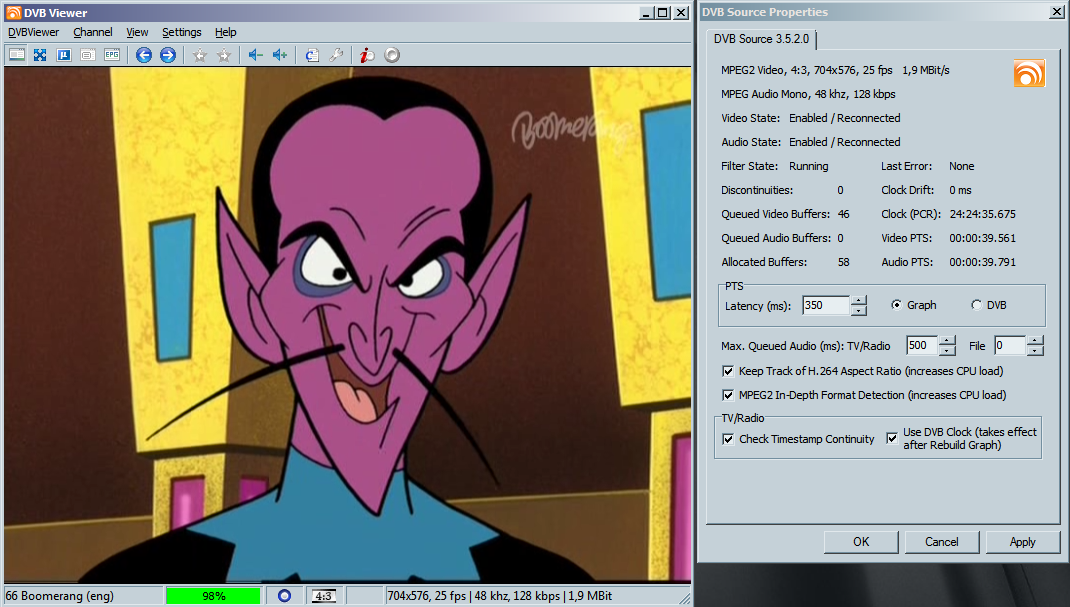The height and width of the screenshot is (607, 1070).
Task: Click the previous favourite star icon
Action: (199, 55)
